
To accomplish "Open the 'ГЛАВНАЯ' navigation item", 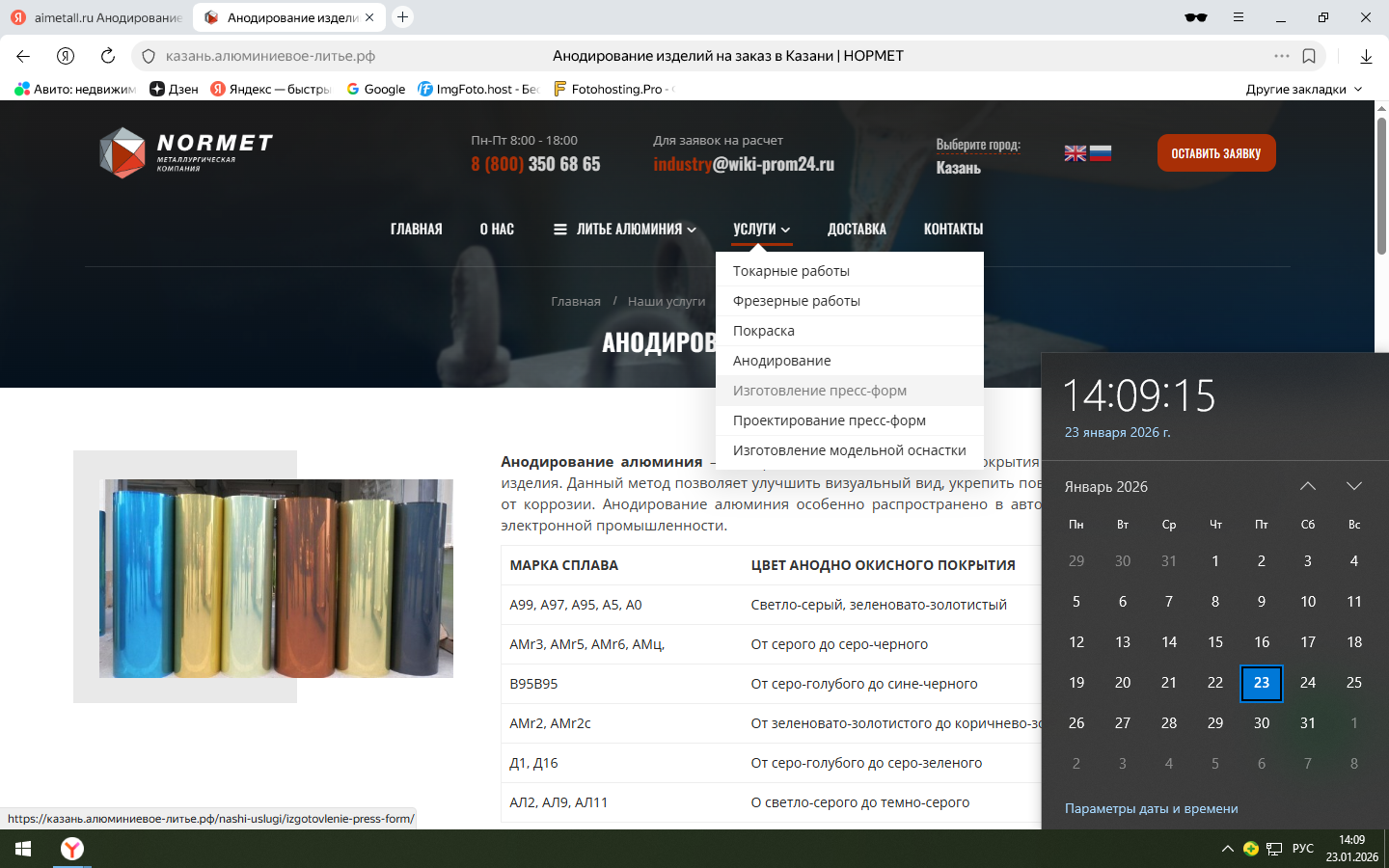I will point(417,230).
